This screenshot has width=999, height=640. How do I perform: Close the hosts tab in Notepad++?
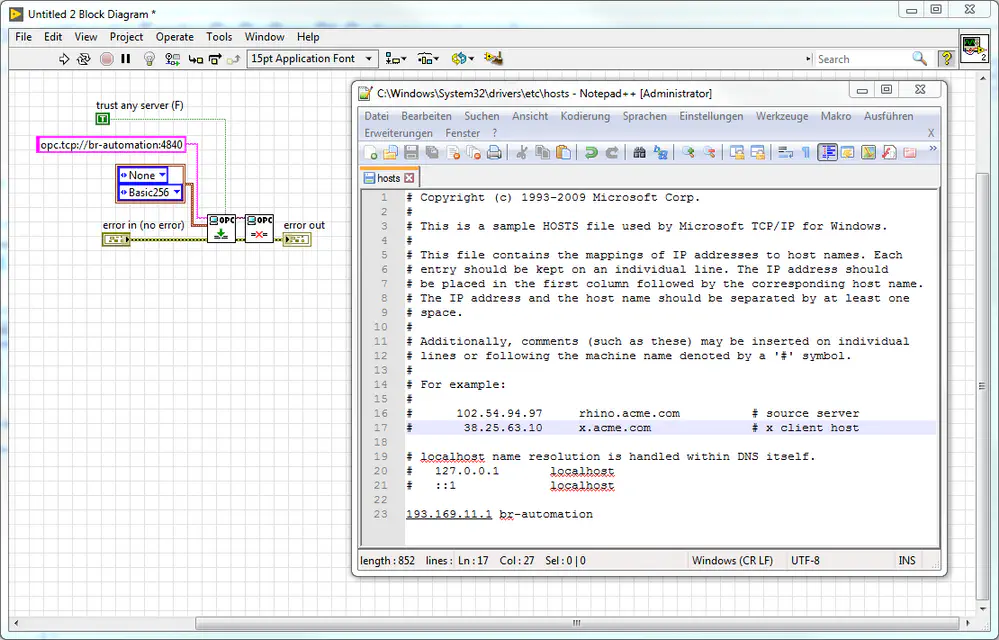[409, 178]
